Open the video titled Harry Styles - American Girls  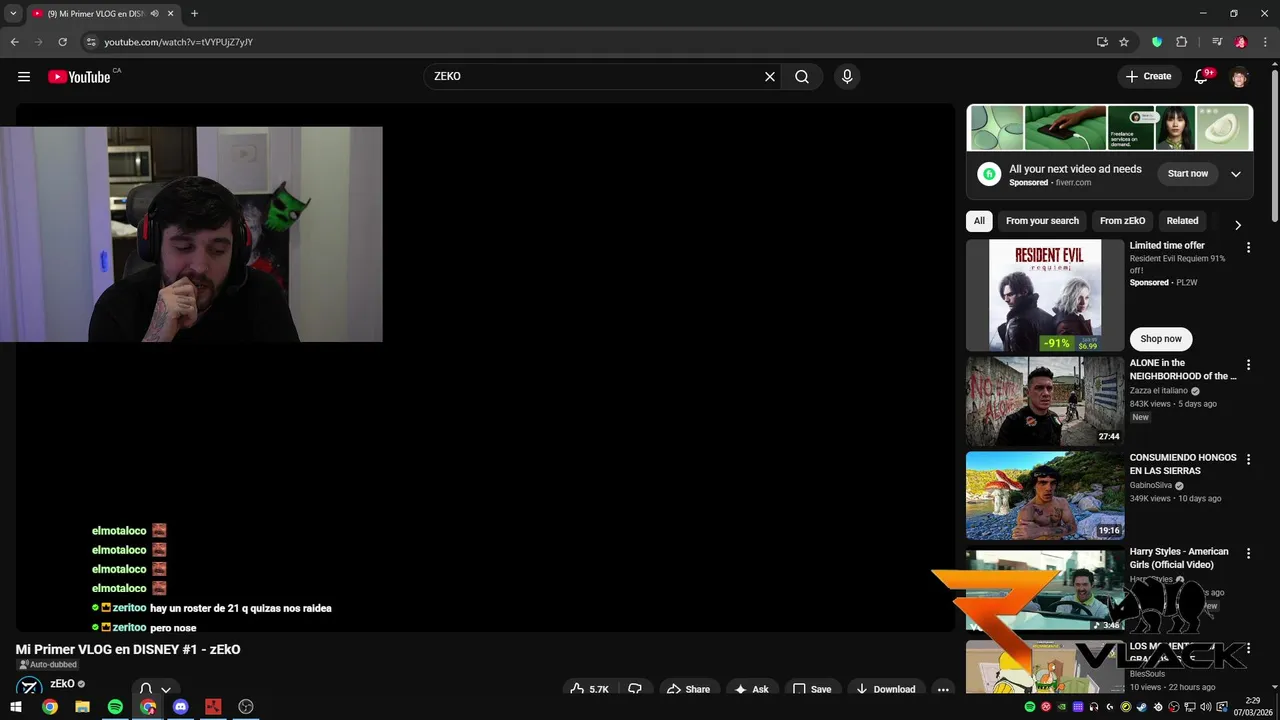click(x=1179, y=558)
